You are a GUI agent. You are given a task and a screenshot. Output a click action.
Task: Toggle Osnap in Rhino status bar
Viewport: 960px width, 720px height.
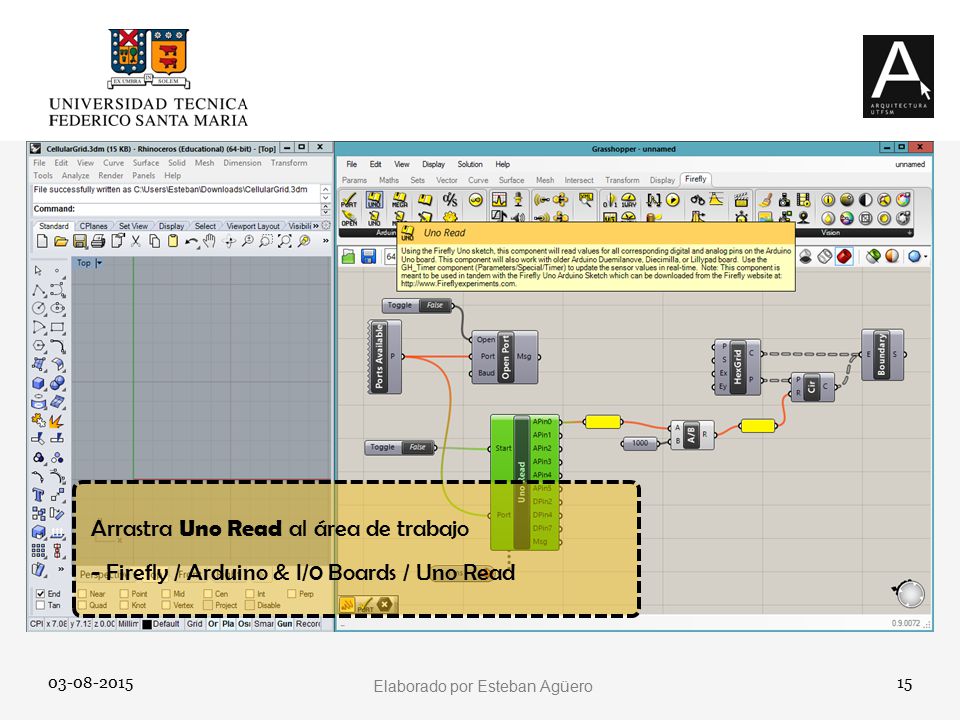(244, 624)
